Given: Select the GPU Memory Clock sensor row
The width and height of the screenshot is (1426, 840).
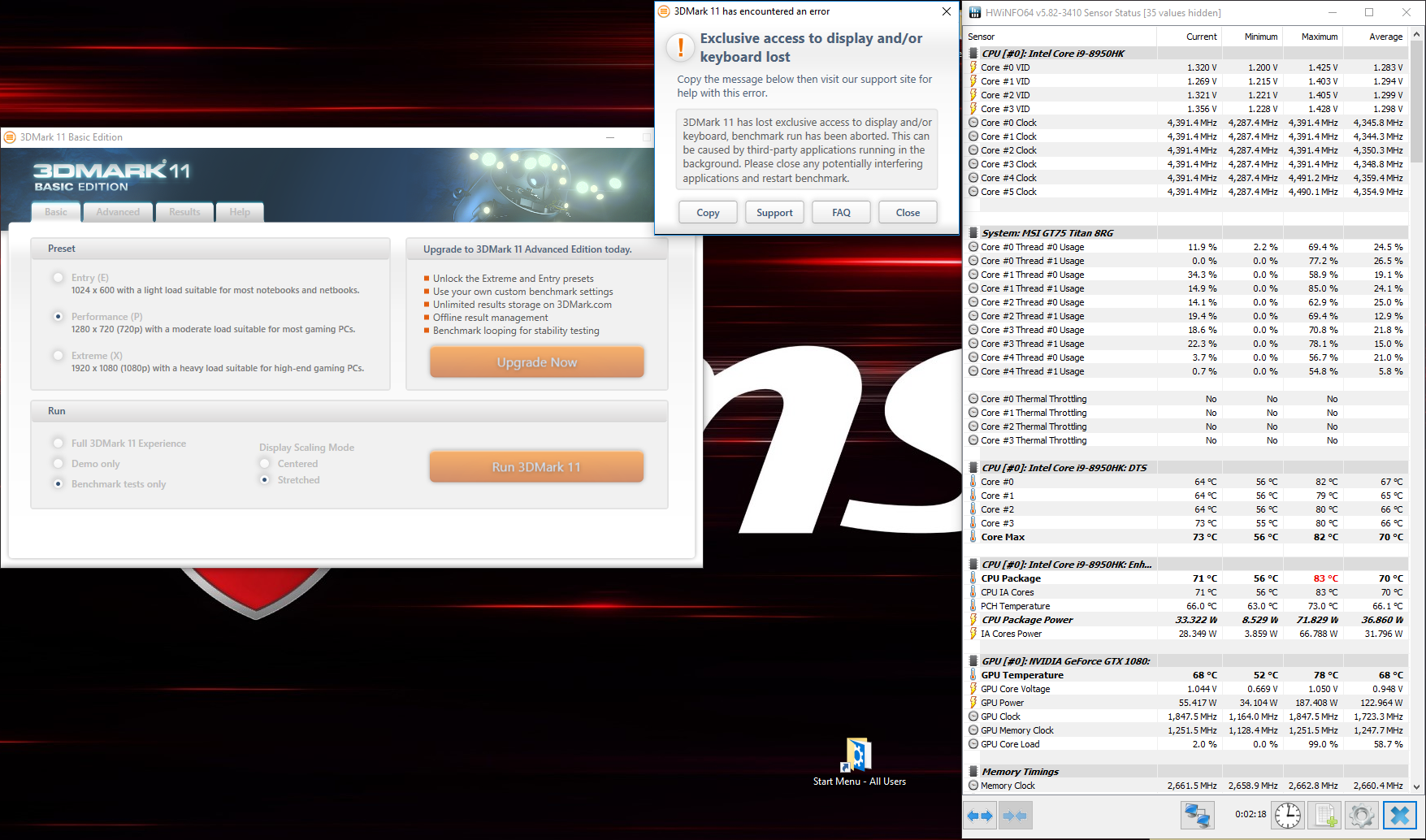Looking at the screenshot, I should point(1186,730).
